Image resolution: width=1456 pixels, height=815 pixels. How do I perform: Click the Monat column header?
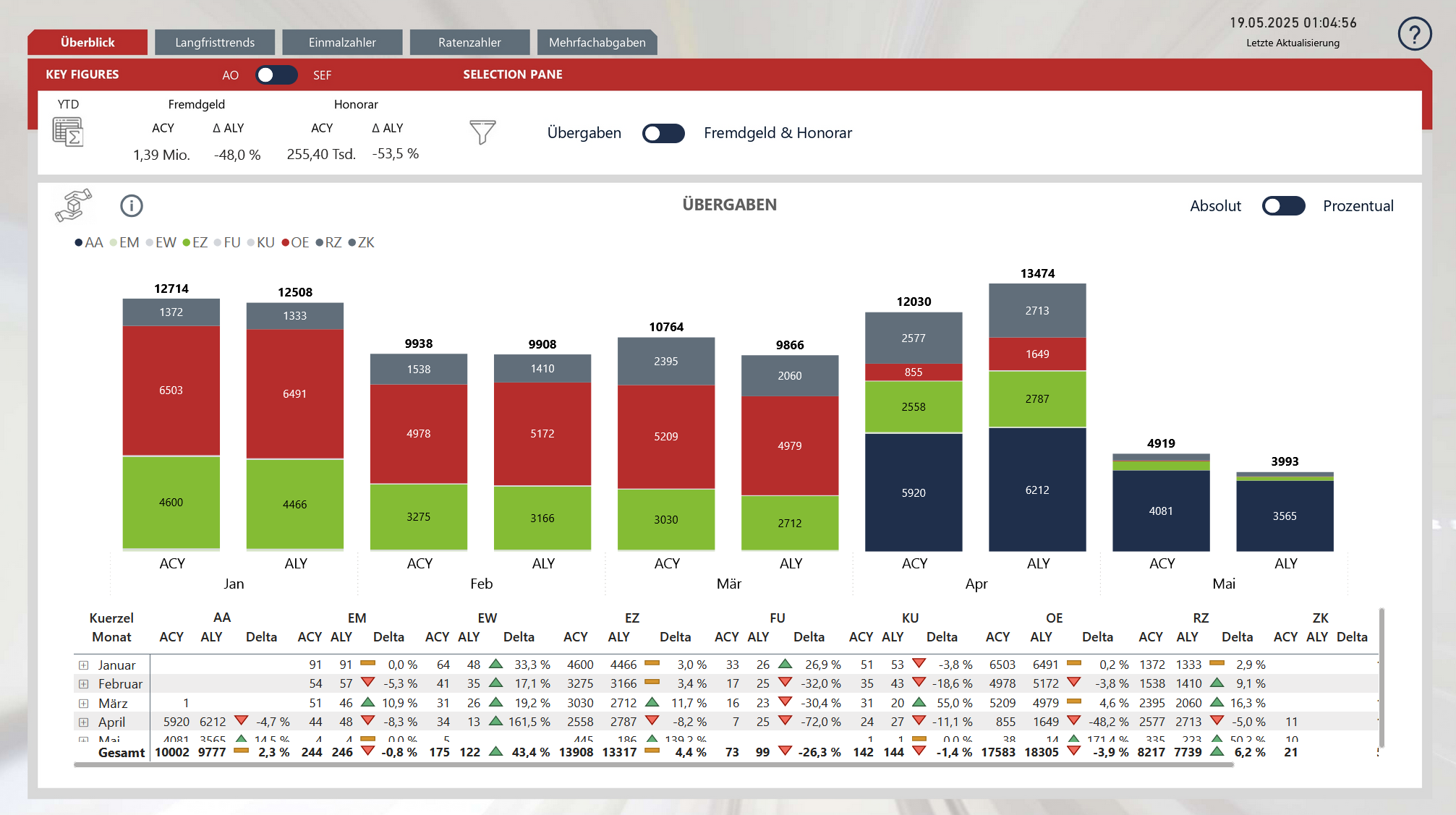pos(111,637)
